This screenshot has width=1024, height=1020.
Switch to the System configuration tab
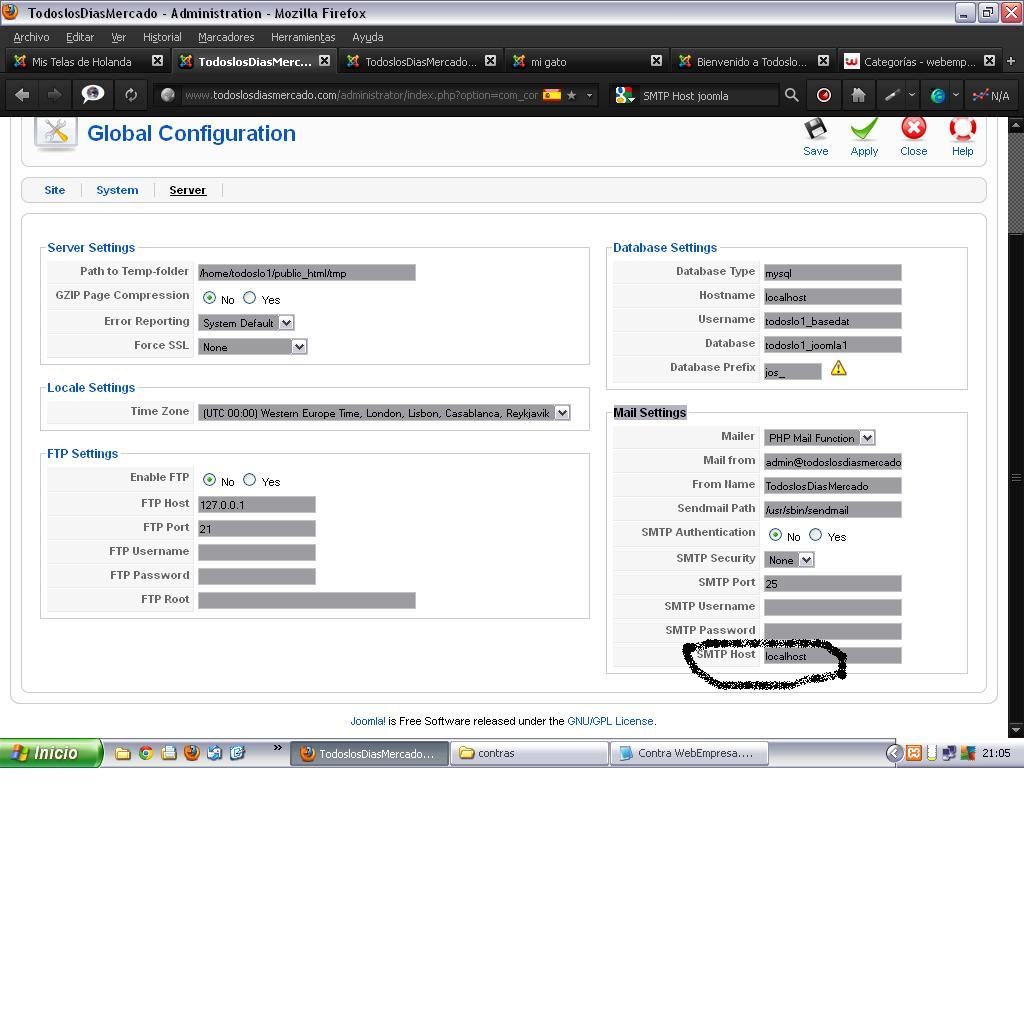(x=117, y=190)
